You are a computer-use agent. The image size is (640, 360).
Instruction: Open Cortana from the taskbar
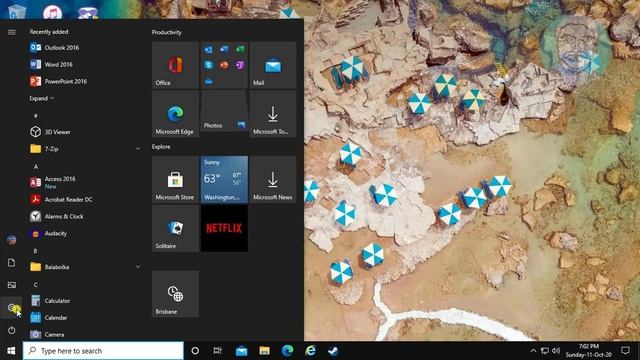pos(195,351)
